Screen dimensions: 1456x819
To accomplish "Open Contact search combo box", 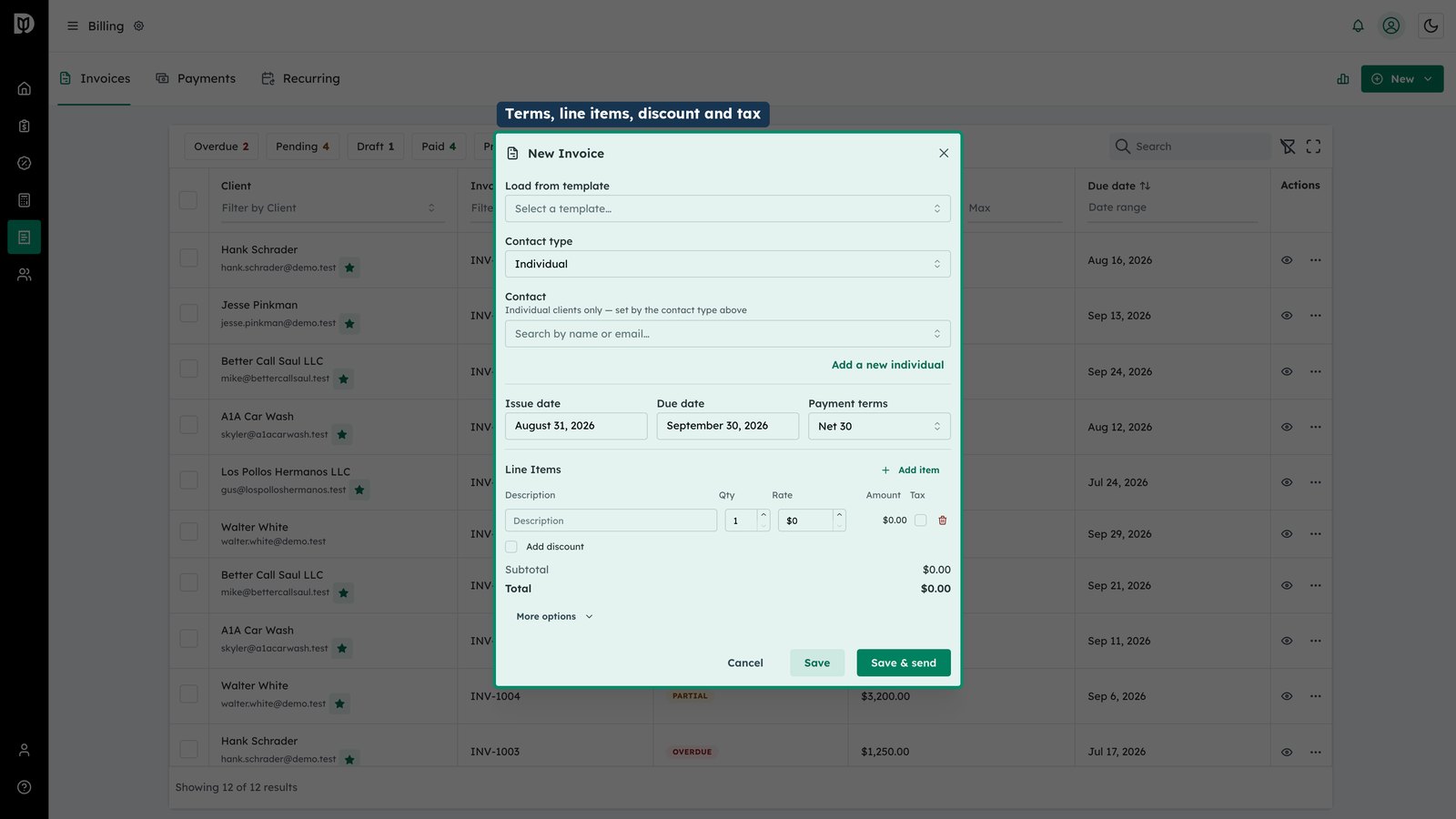I will pos(728,334).
